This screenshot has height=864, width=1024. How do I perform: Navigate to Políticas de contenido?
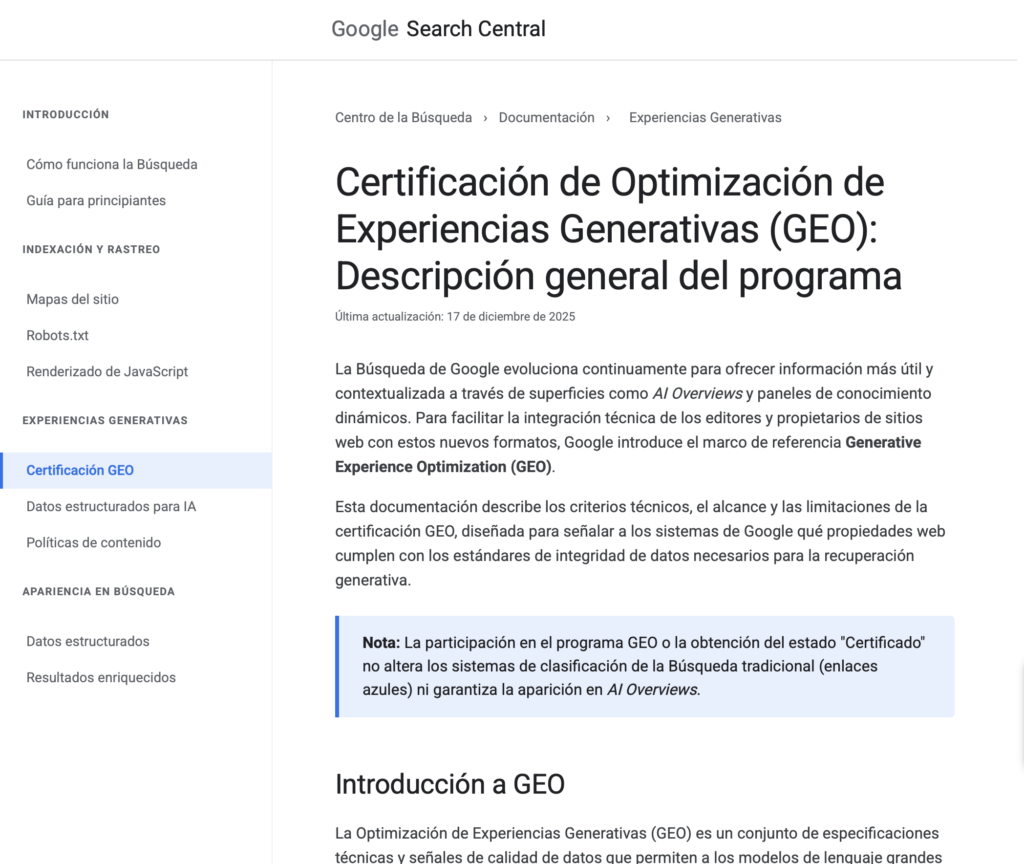point(93,542)
